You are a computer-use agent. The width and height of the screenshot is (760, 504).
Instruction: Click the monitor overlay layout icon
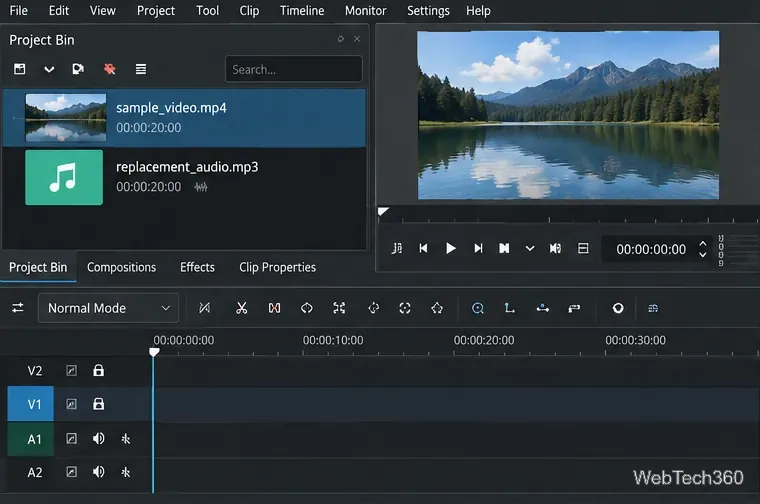pyautogui.click(x=583, y=249)
